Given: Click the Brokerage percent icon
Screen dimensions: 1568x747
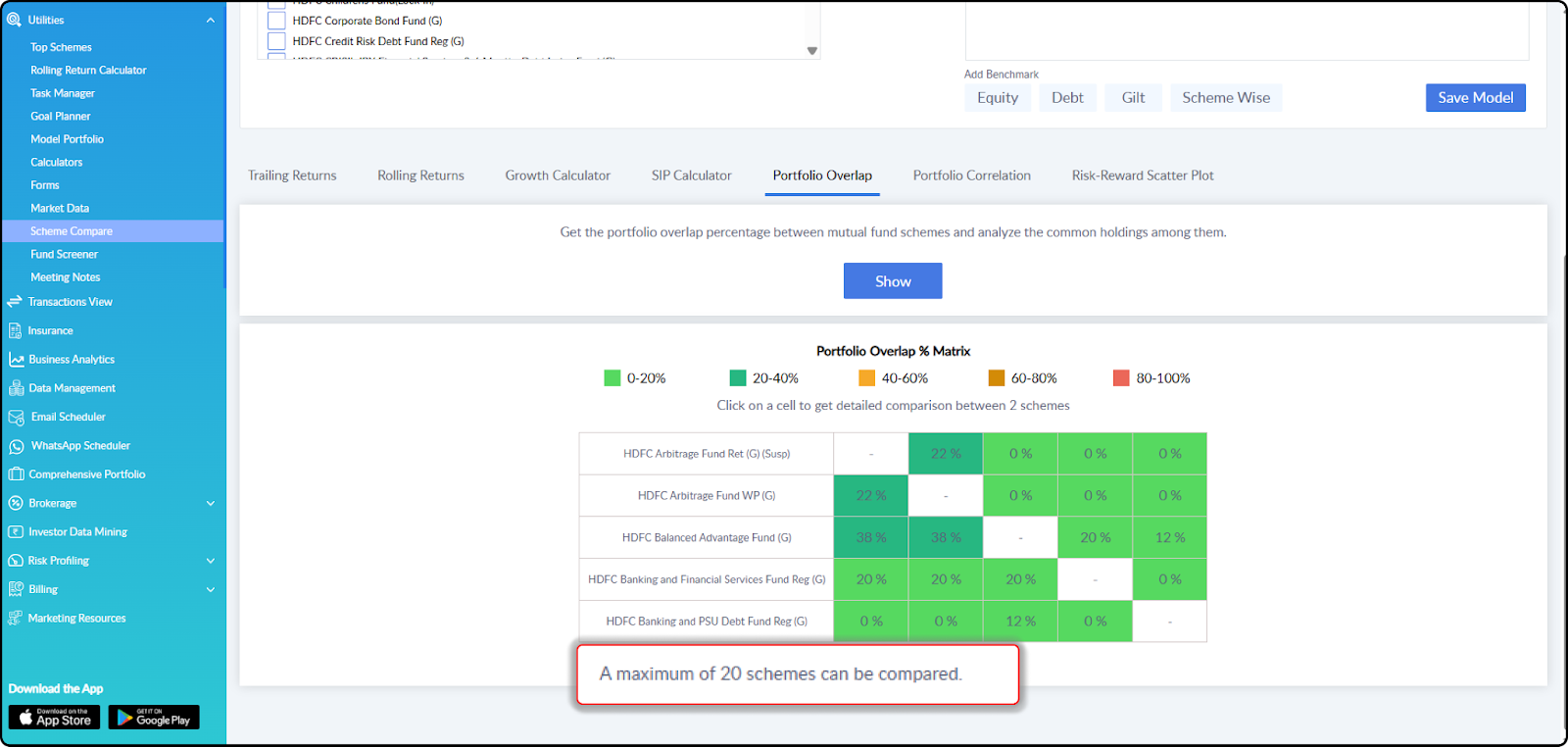Looking at the screenshot, I should point(16,503).
